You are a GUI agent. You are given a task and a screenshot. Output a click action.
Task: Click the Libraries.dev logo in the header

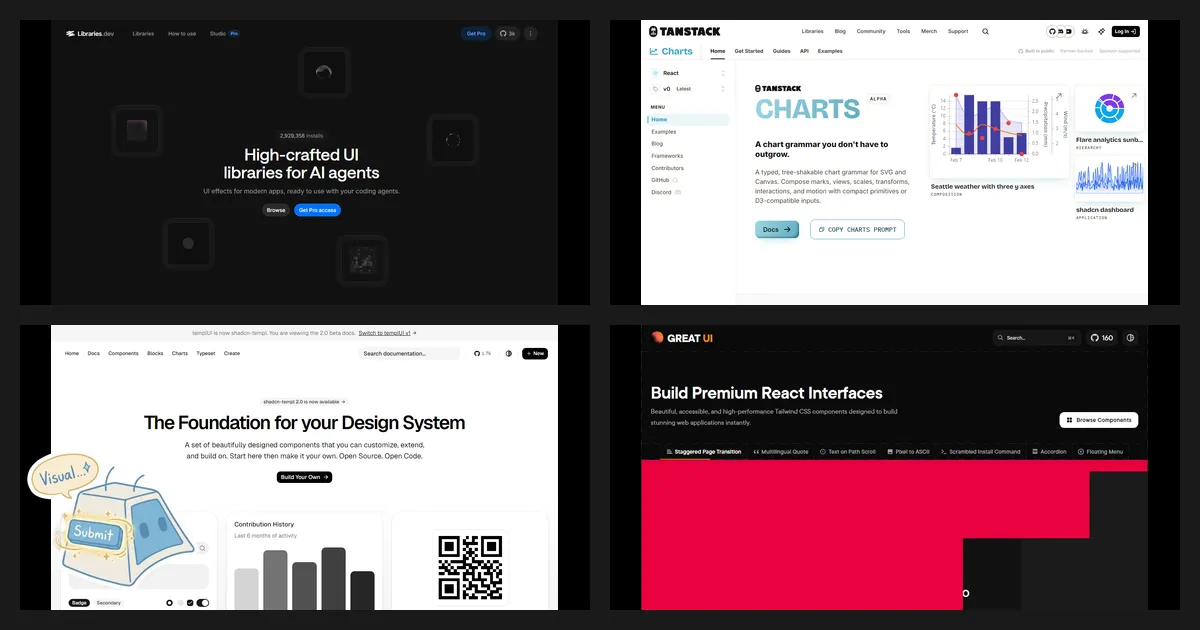(90, 33)
